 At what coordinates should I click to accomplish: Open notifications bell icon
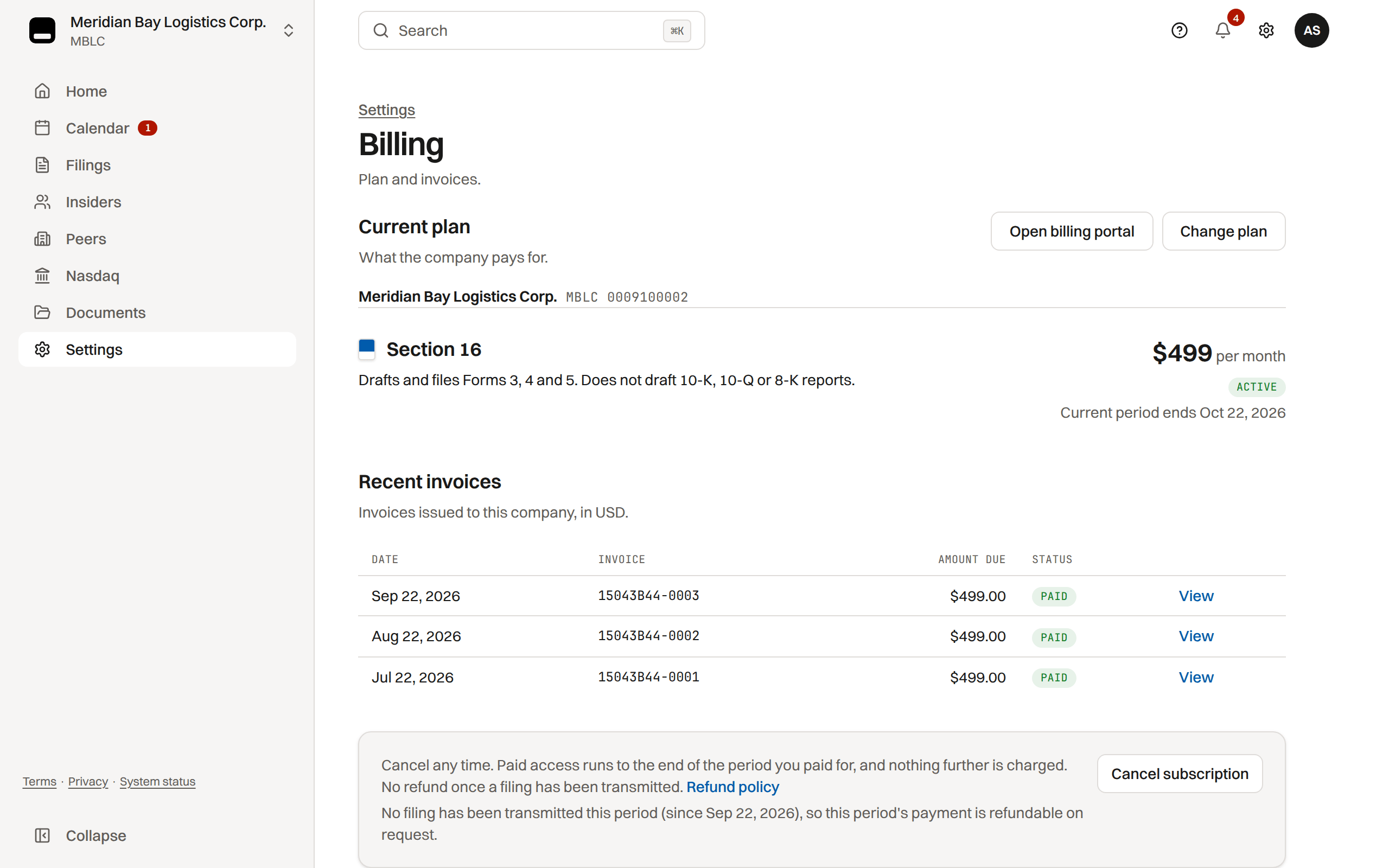pyautogui.click(x=1222, y=30)
